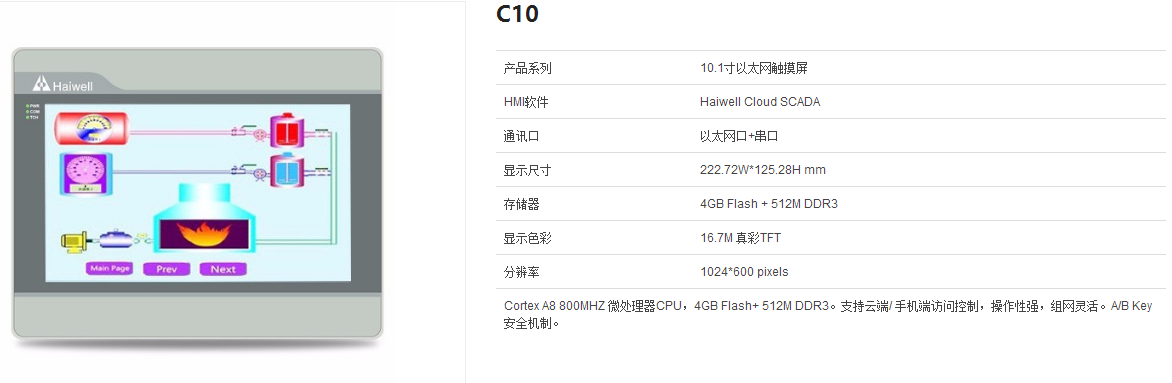Click the red mixing tank icon

pyautogui.click(x=285, y=131)
